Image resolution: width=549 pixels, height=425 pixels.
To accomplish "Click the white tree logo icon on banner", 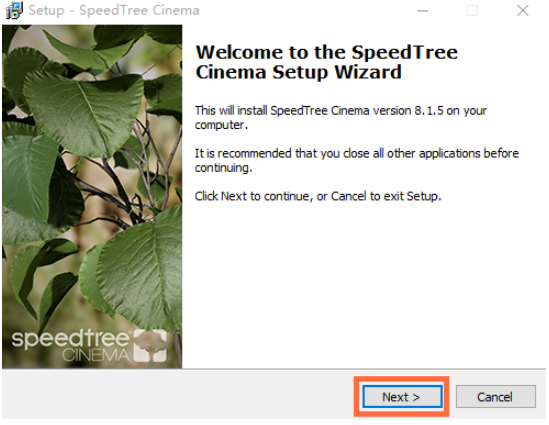I will [x=151, y=346].
